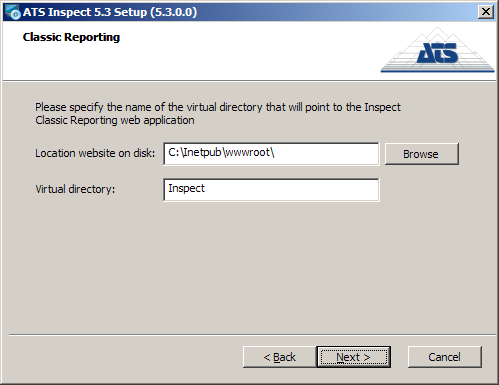Focus the Location website on disk field
499x385 pixels.
tap(271, 154)
